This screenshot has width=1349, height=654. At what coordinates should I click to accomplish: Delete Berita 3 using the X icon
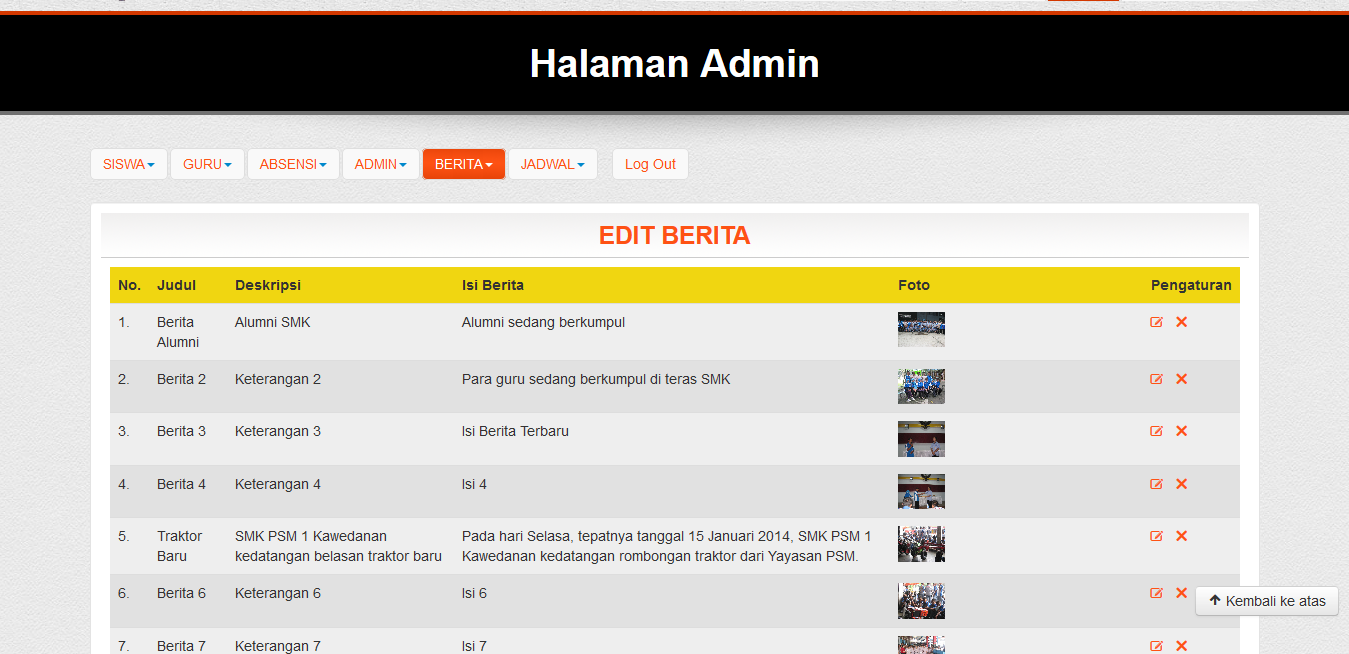tap(1181, 431)
